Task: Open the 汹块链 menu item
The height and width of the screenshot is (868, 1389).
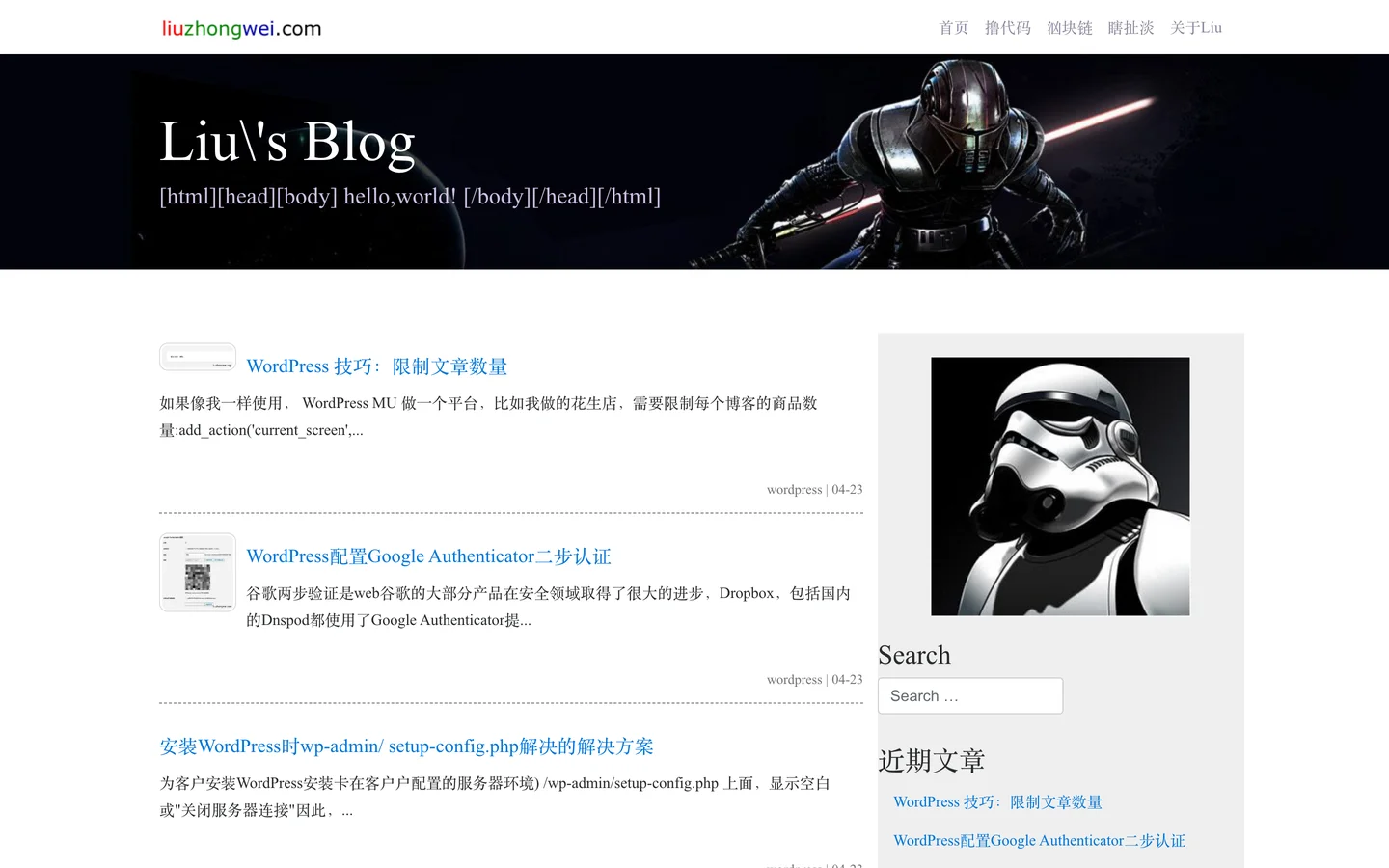Action: (1070, 28)
